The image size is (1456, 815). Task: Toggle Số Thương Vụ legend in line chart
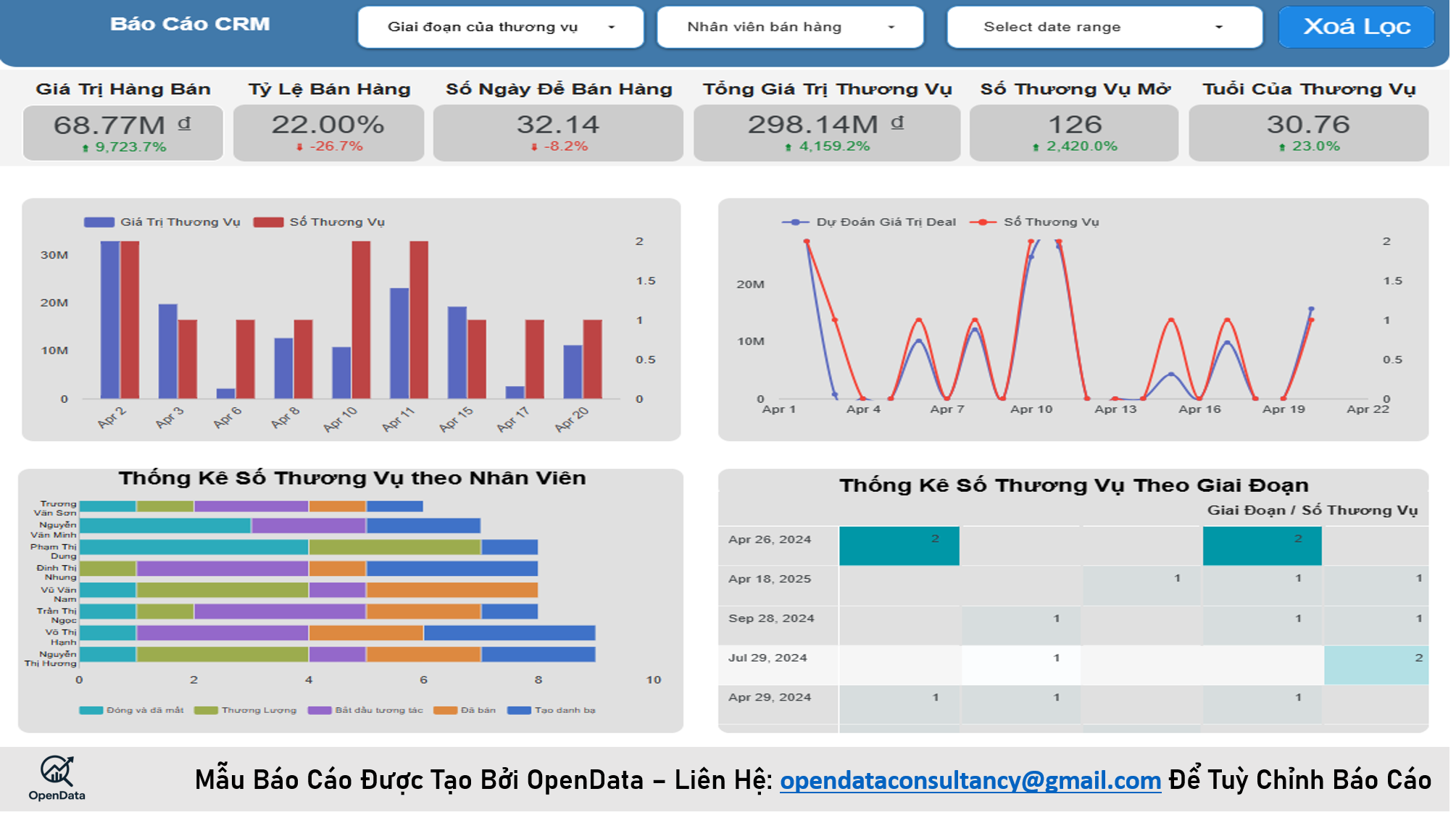(x=983, y=222)
